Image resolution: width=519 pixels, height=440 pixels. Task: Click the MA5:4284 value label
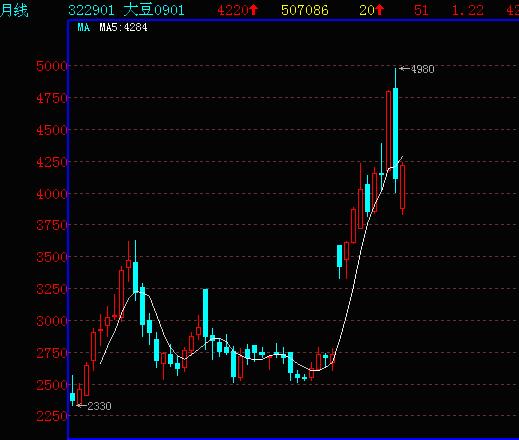[x=123, y=27]
